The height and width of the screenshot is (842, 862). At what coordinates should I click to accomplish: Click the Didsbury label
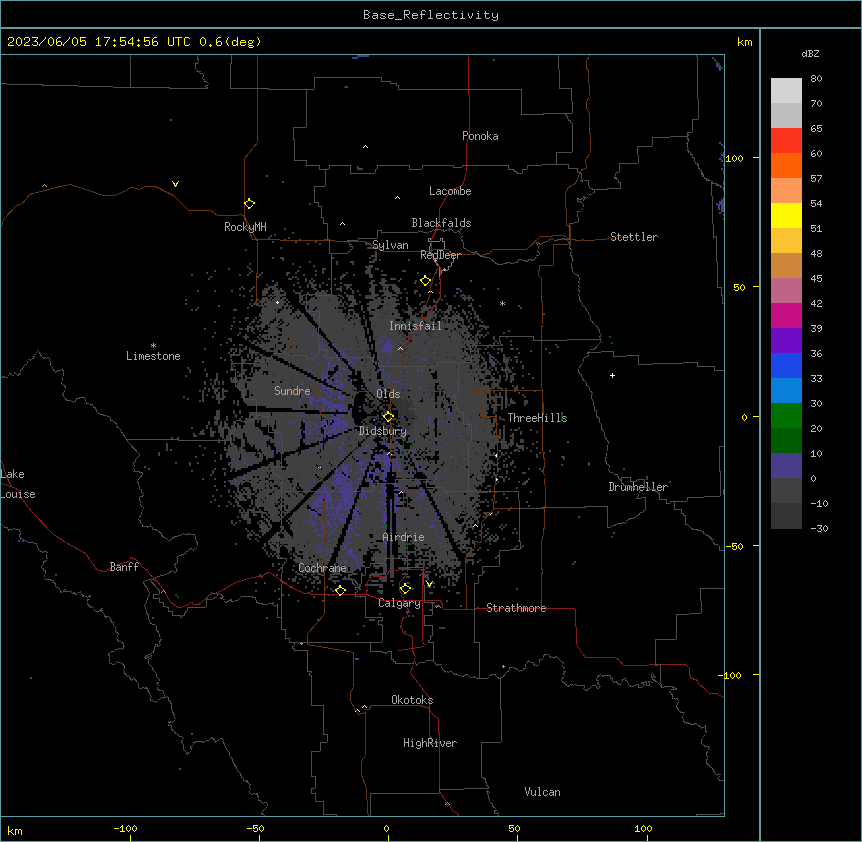tap(383, 431)
